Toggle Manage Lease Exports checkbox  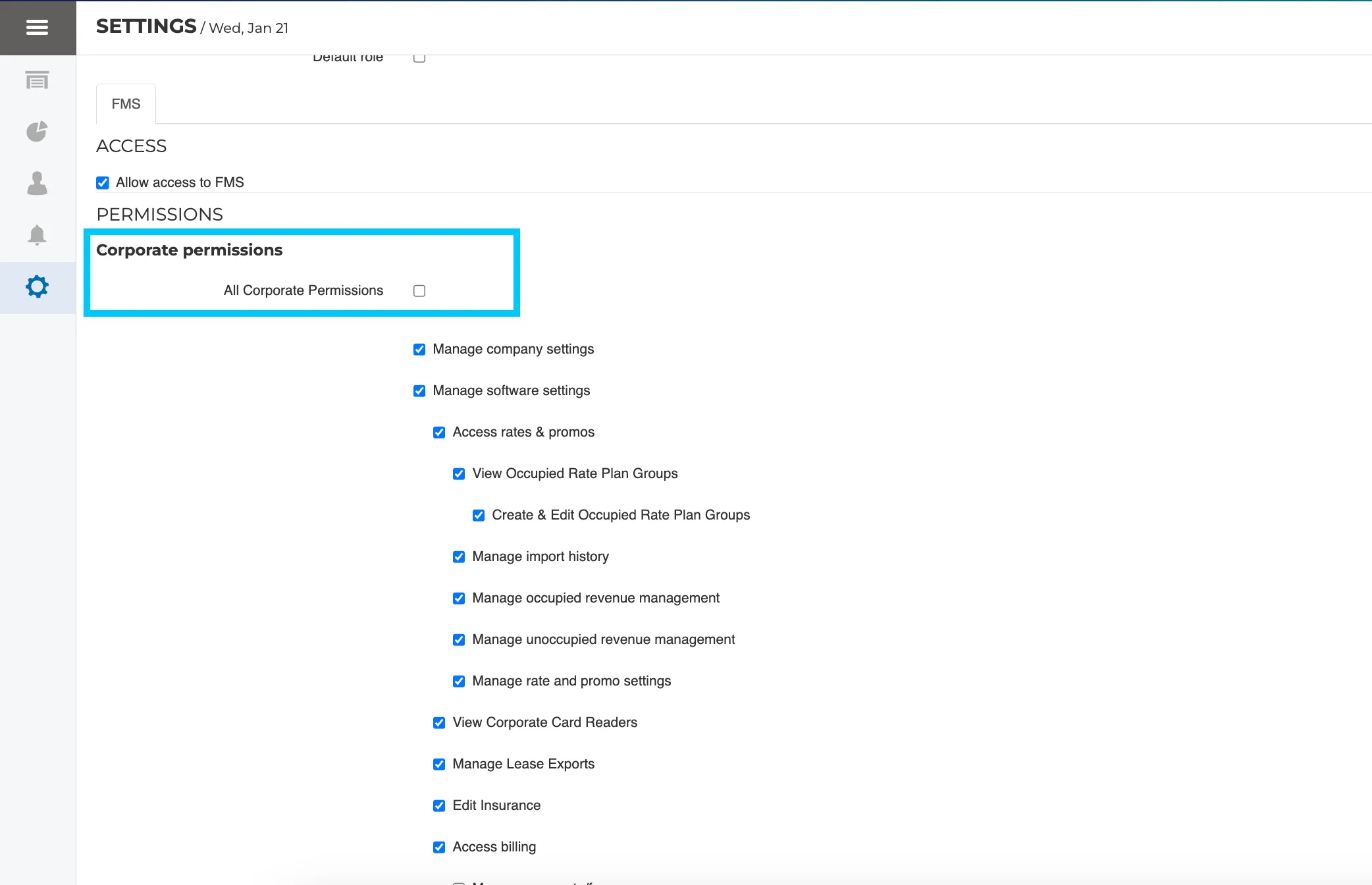click(x=439, y=764)
